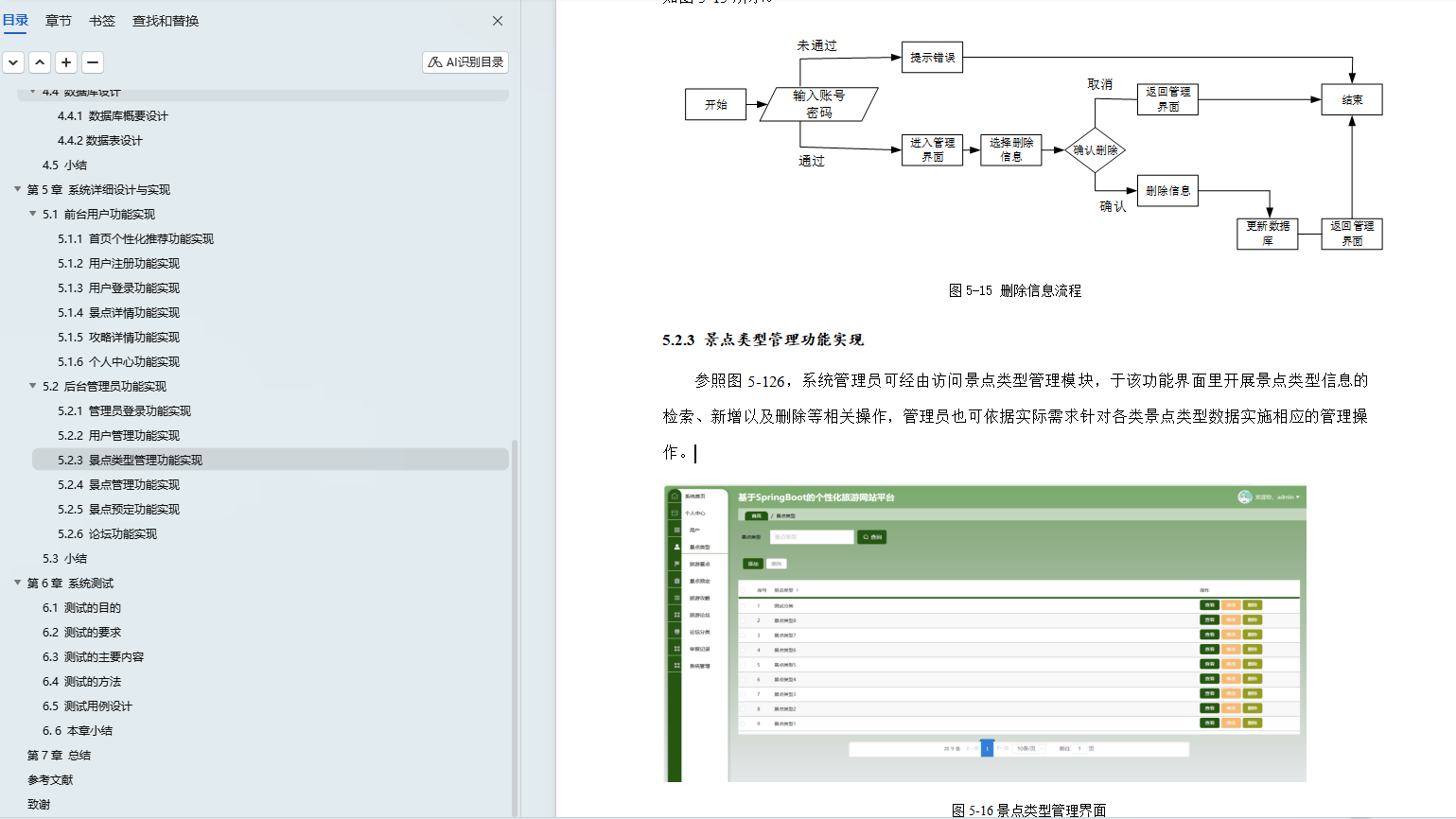
Task: Switch to the 书签 tab
Action: click(x=101, y=20)
